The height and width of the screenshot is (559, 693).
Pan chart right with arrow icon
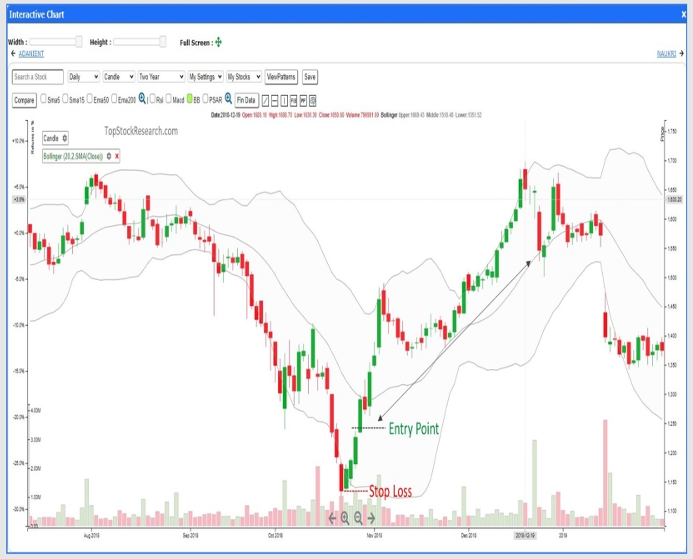point(372,518)
